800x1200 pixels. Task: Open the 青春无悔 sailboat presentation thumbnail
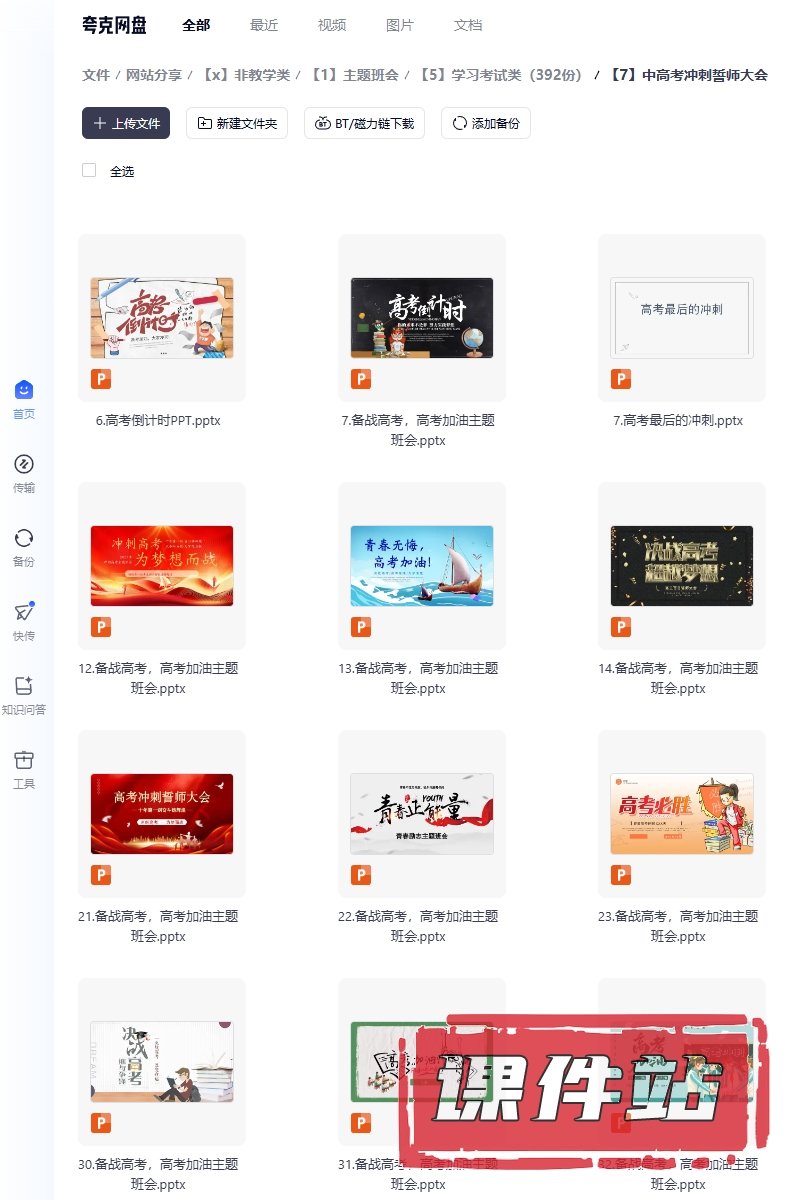point(422,565)
